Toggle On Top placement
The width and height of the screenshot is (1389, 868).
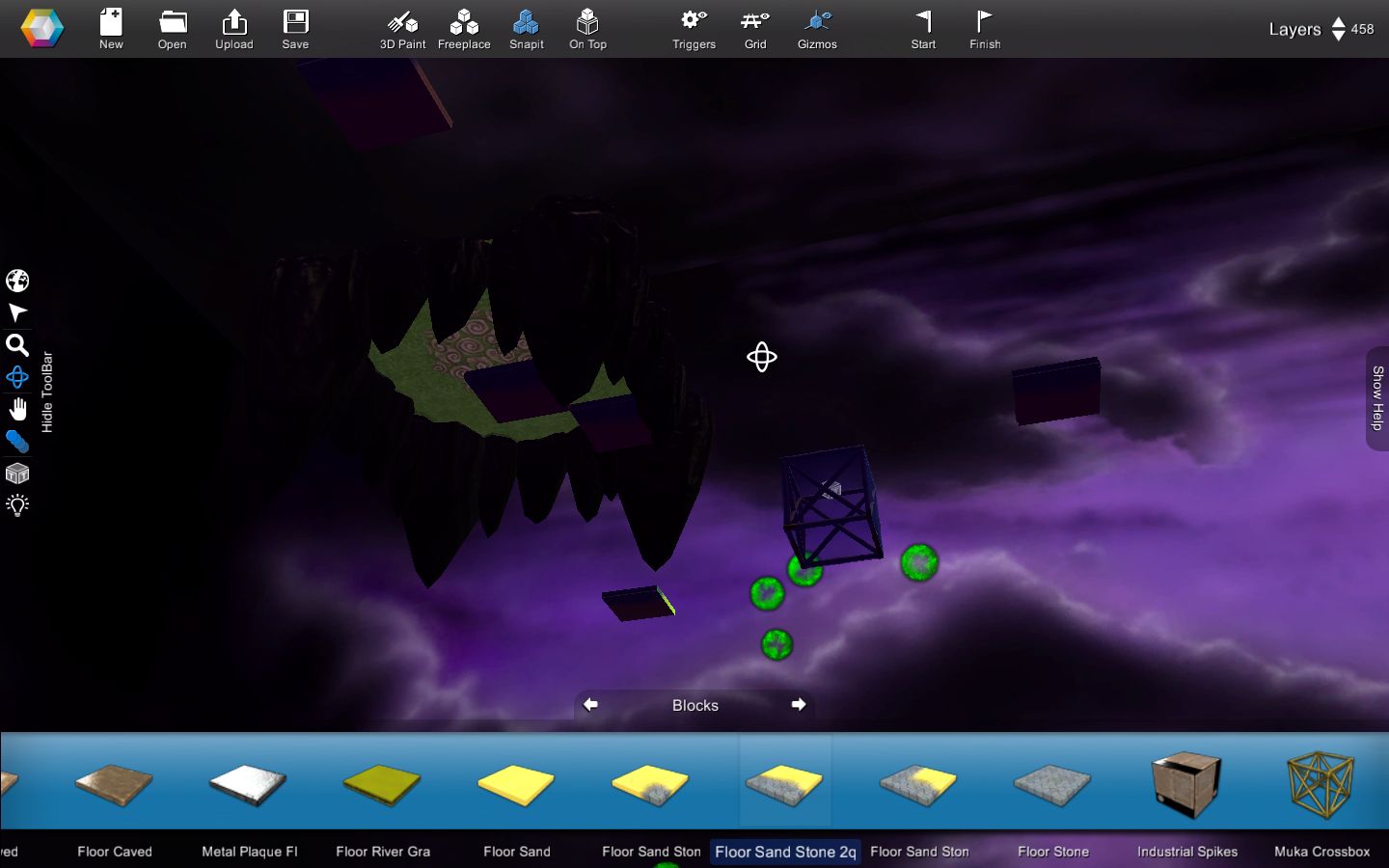587,29
